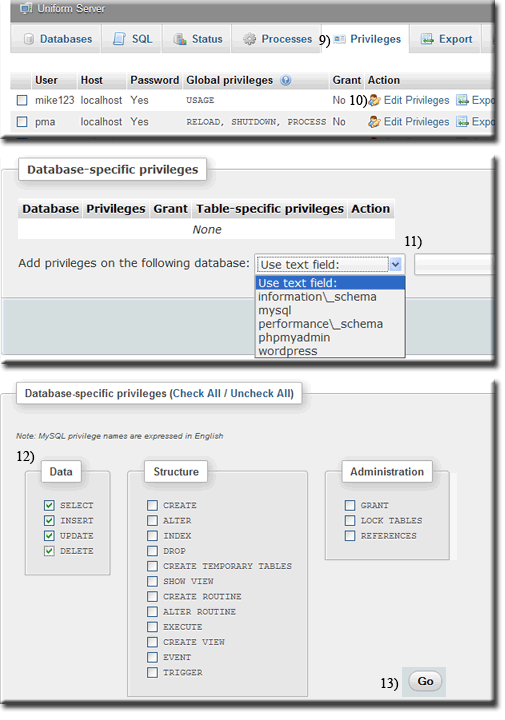Open the 'Use text field:' database dropdown arrow
This screenshot has width=505, height=720.
[396, 264]
